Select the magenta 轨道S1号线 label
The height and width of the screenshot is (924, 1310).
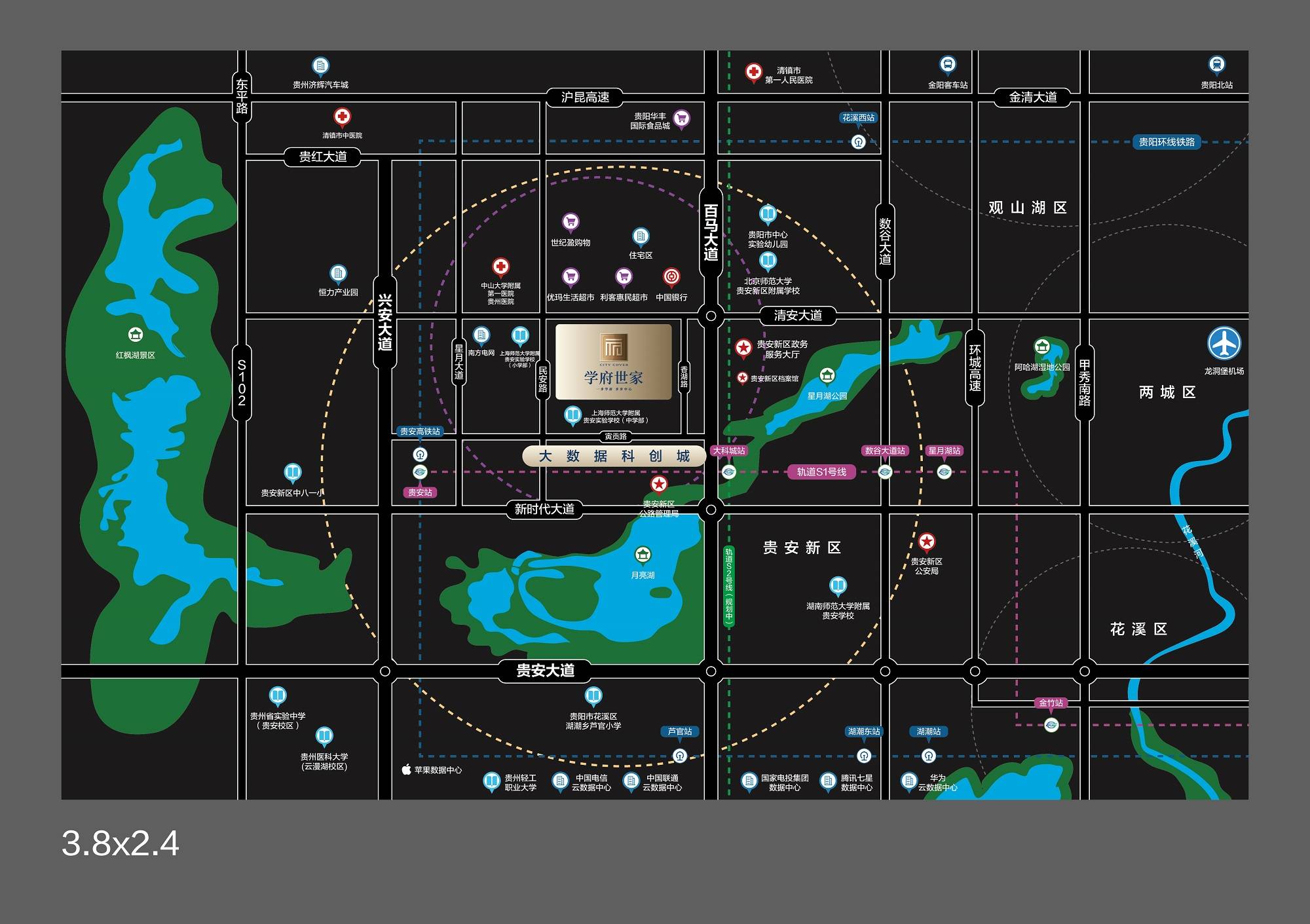[x=821, y=471]
